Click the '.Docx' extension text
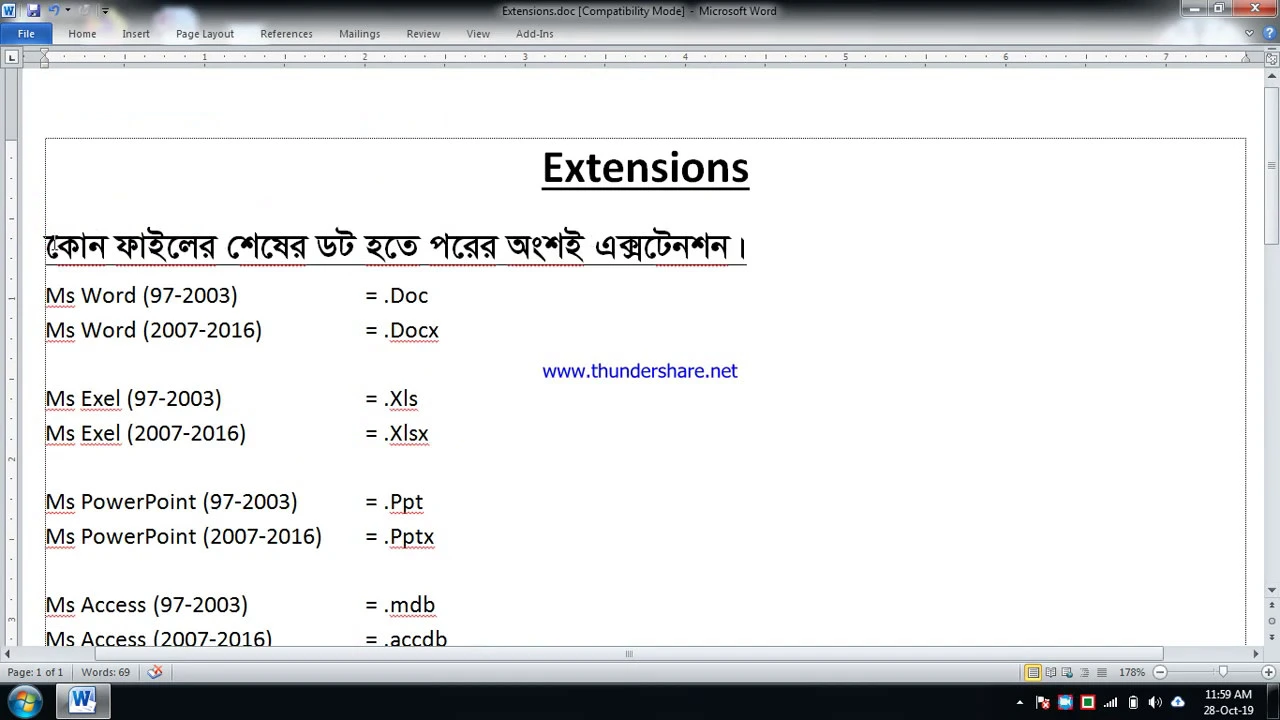 (411, 331)
